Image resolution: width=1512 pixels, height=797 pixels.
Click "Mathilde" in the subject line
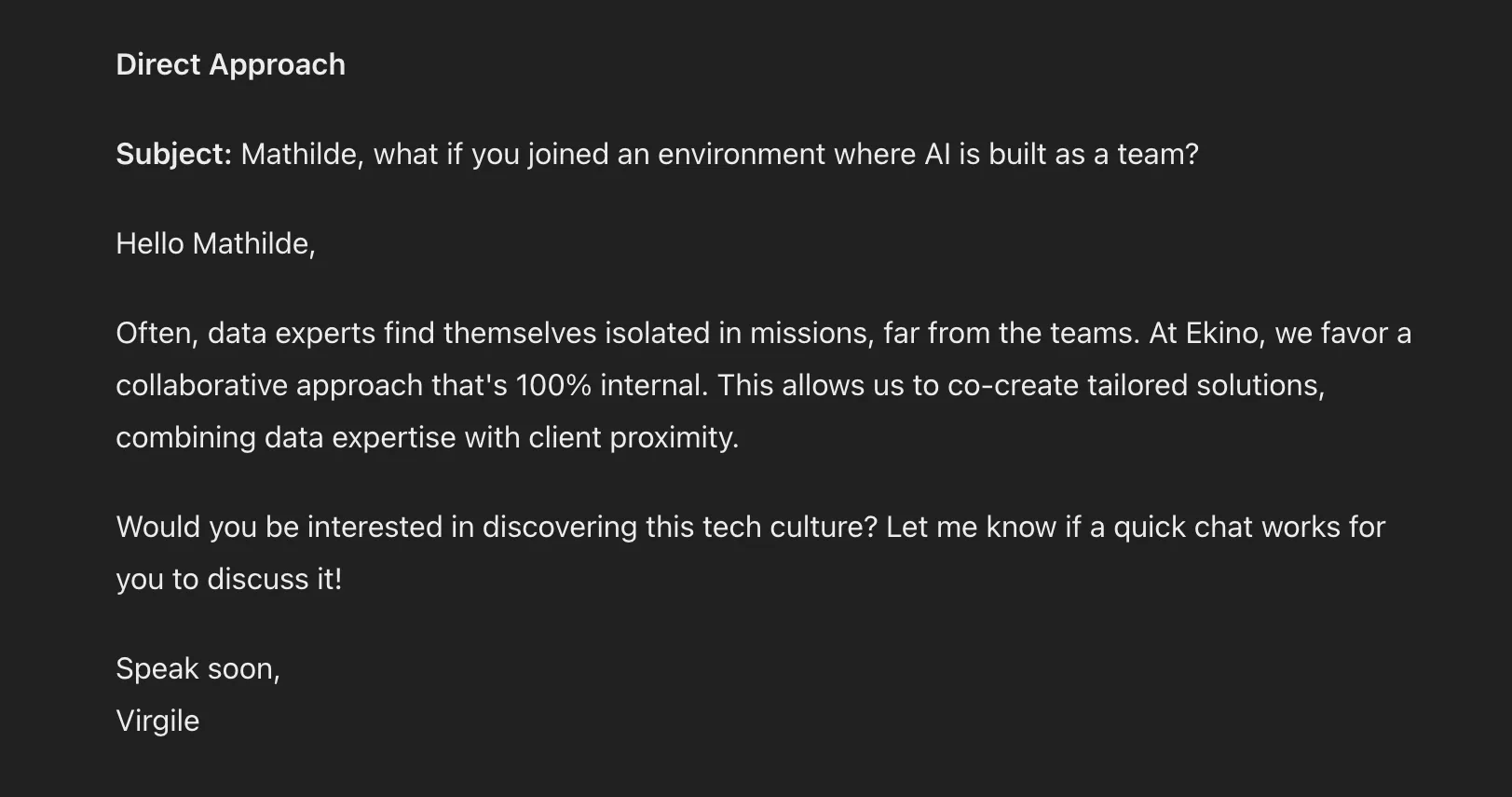(x=299, y=154)
